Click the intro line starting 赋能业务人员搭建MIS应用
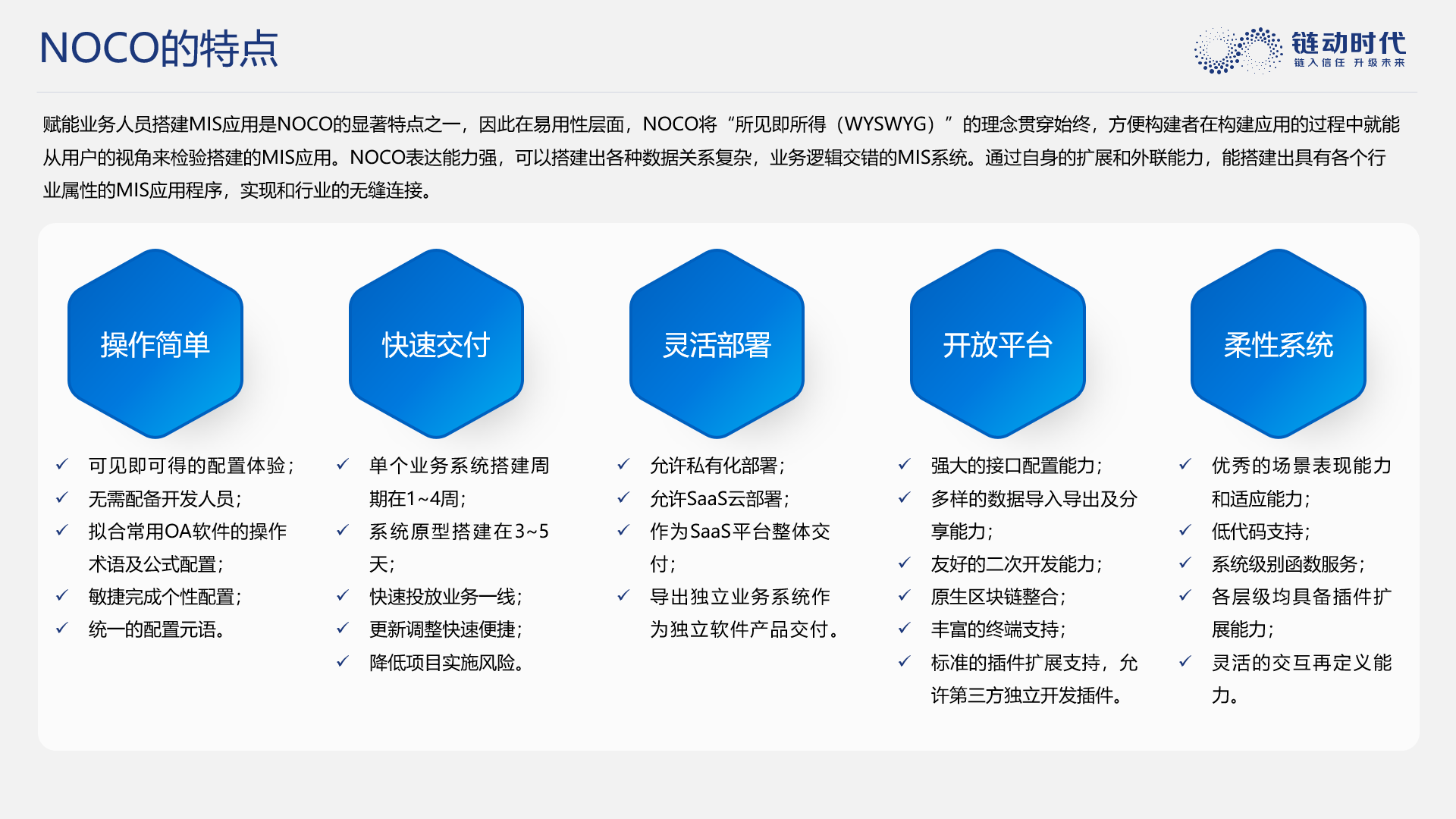This screenshot has width=1456, height=819. (x=721, y=124)
